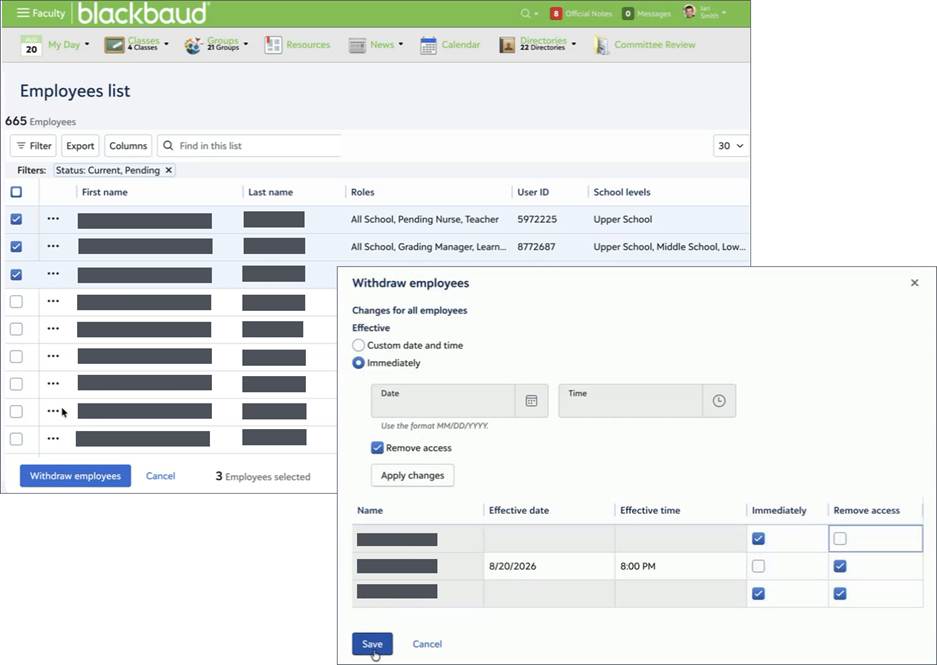This screenshot has width=937, height=665.
Task: Open the Committee Review menu item
Action: tap(655, 45)
